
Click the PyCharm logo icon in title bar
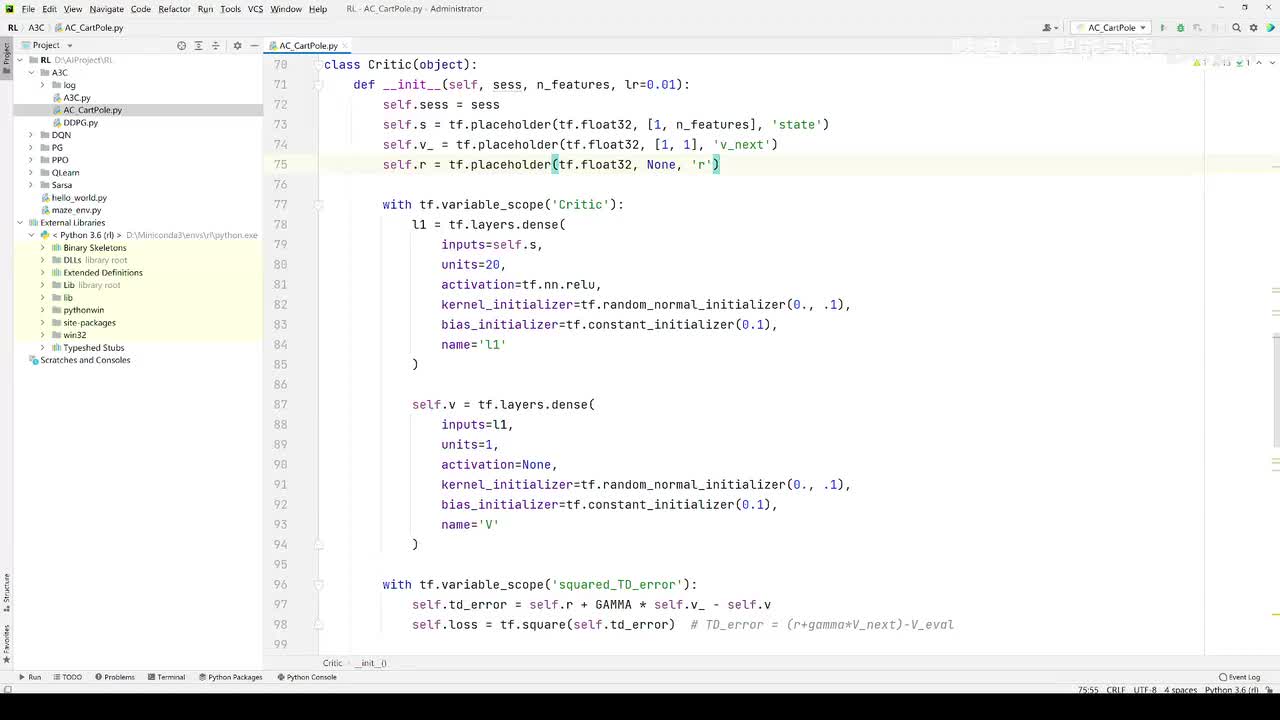click(x=9, y=9)
